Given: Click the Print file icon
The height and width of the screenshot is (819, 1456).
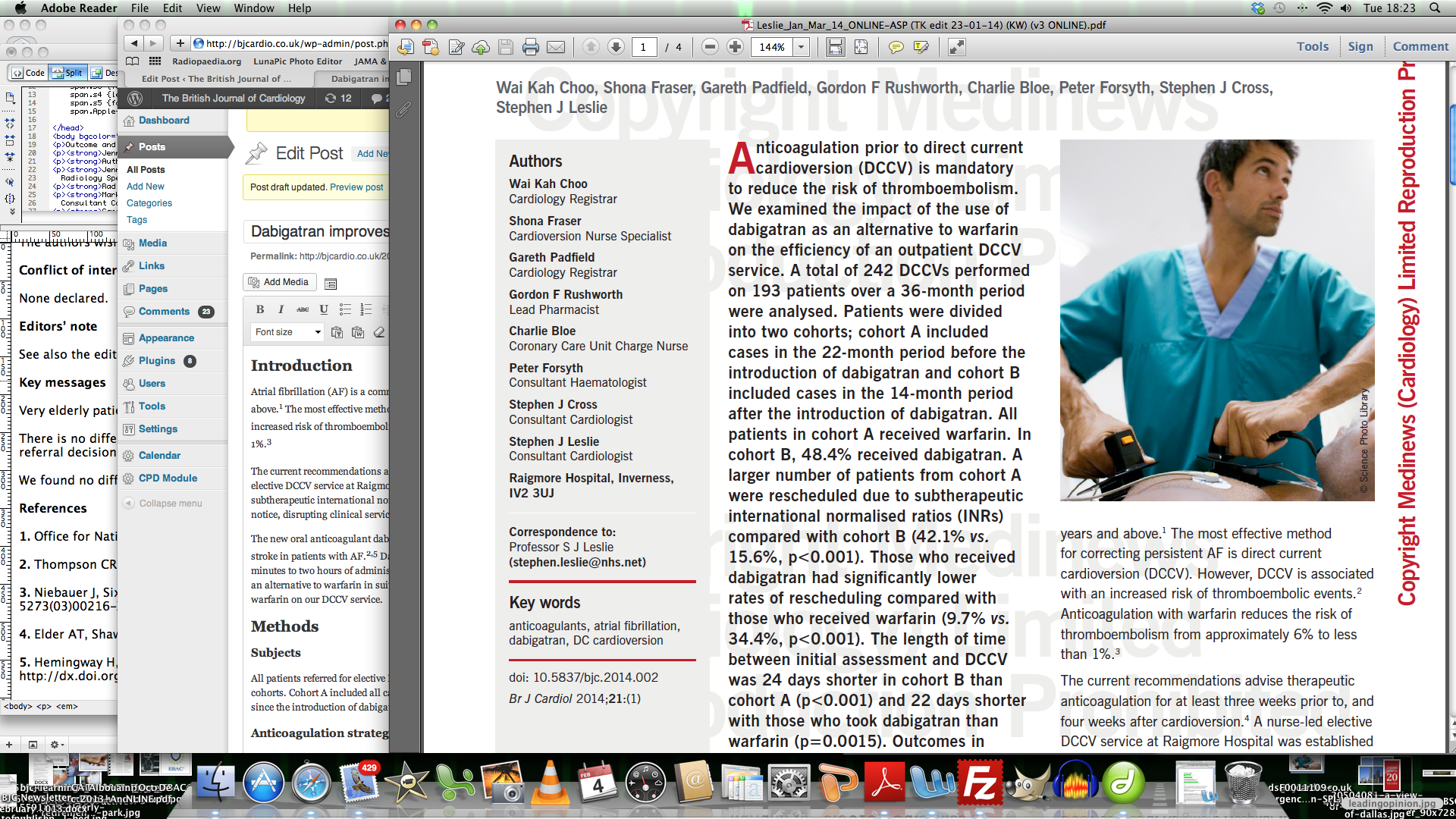Looking at the screenshot, I should pos(531,47).
